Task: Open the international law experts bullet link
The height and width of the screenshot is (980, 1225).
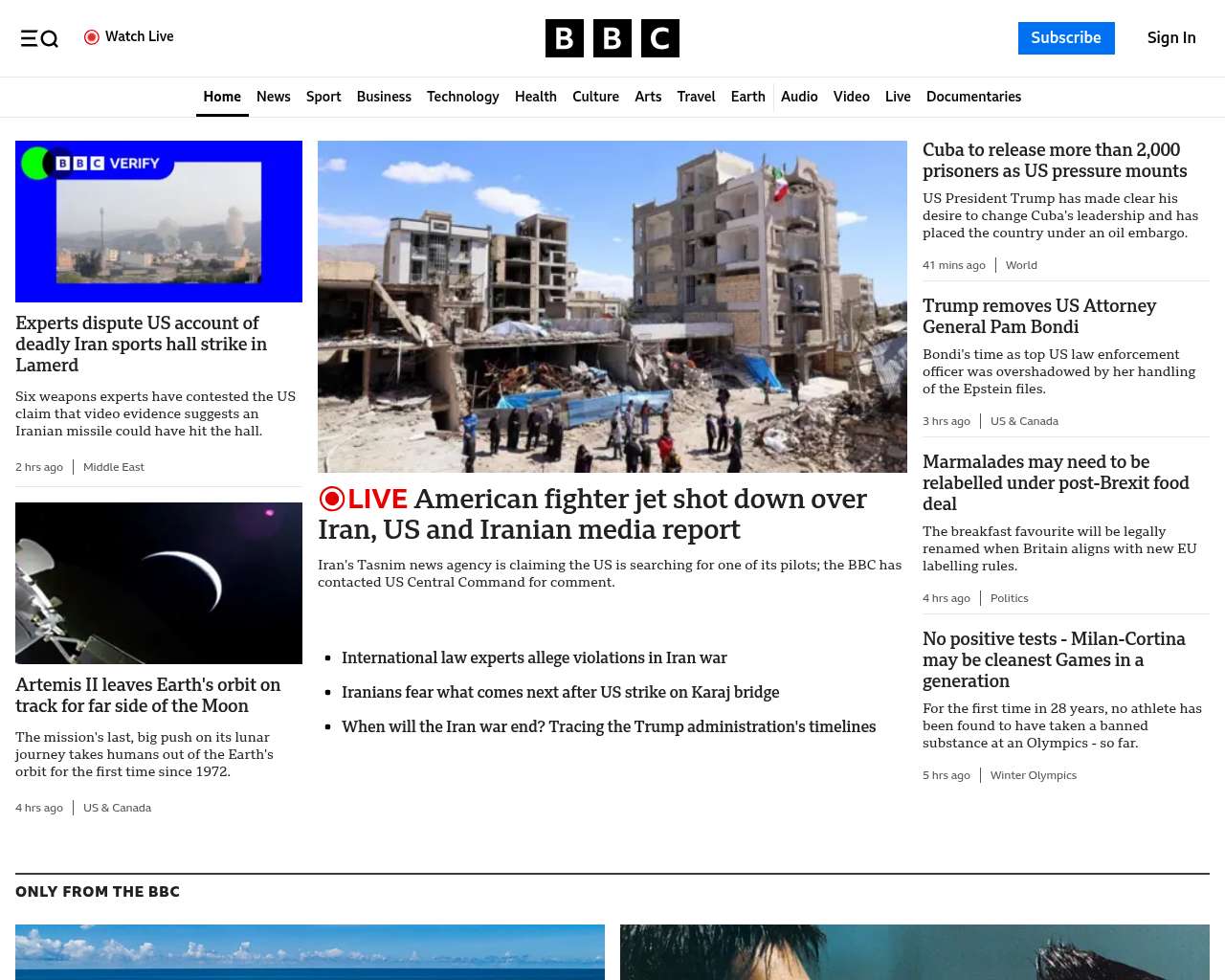Action: point(534,657)
